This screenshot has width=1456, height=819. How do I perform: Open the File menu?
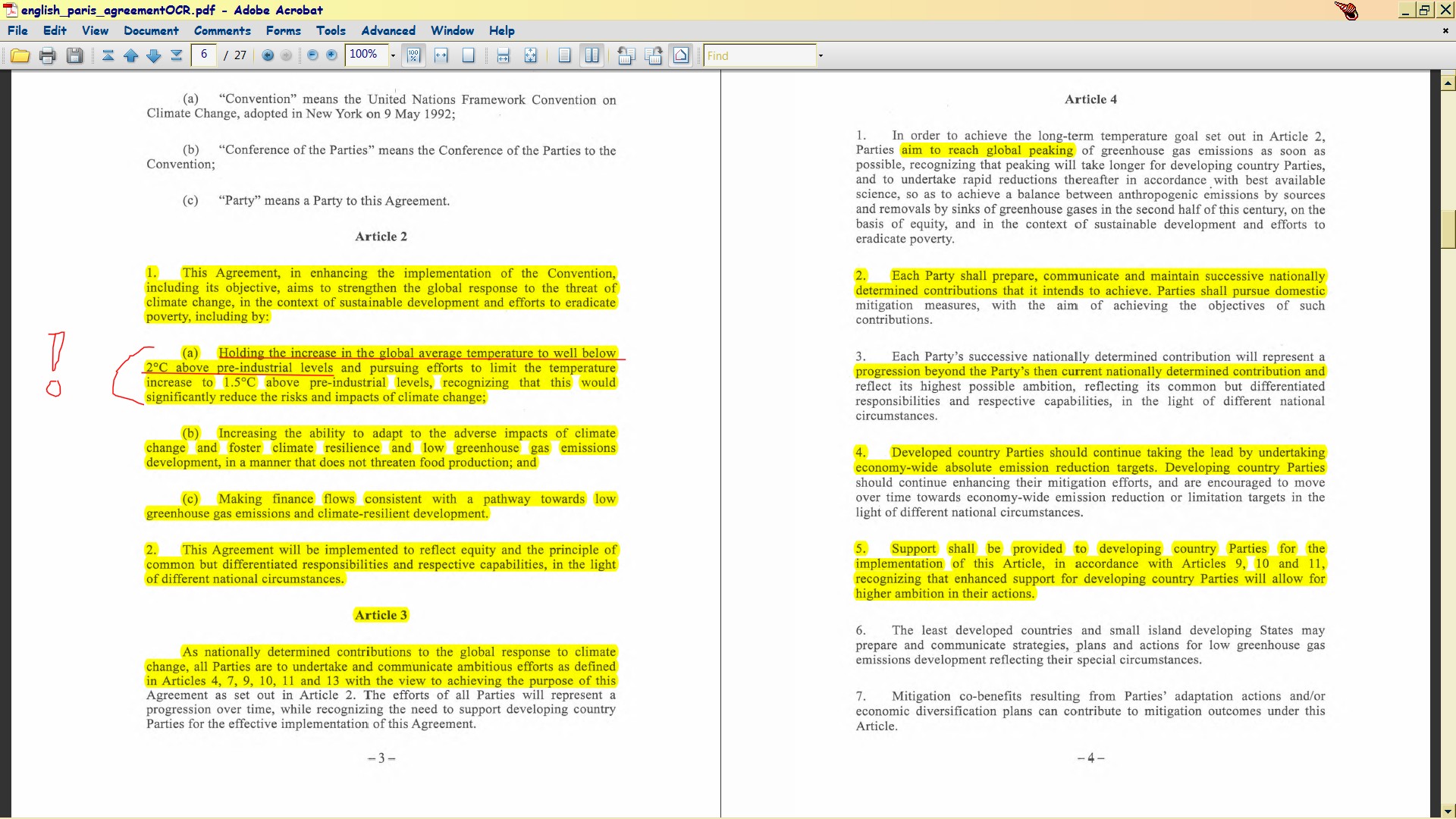tap(17, 30)
